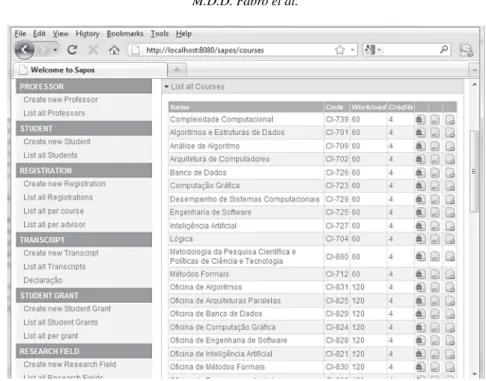The image size is (486, 381).
Task: Select the Welcome to Sapos tab
Action: 90,70
